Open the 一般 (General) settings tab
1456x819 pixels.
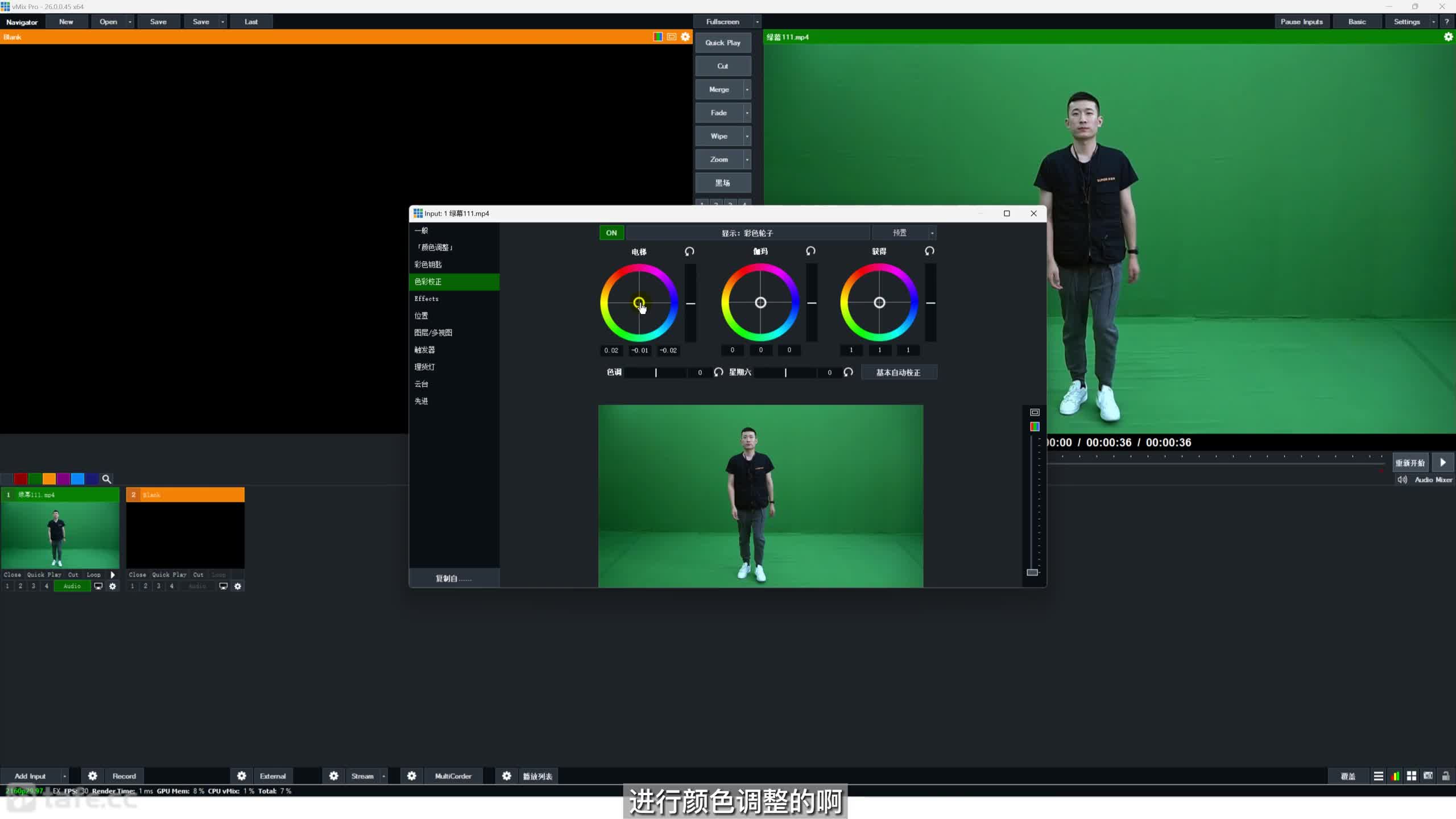point(454,230)
